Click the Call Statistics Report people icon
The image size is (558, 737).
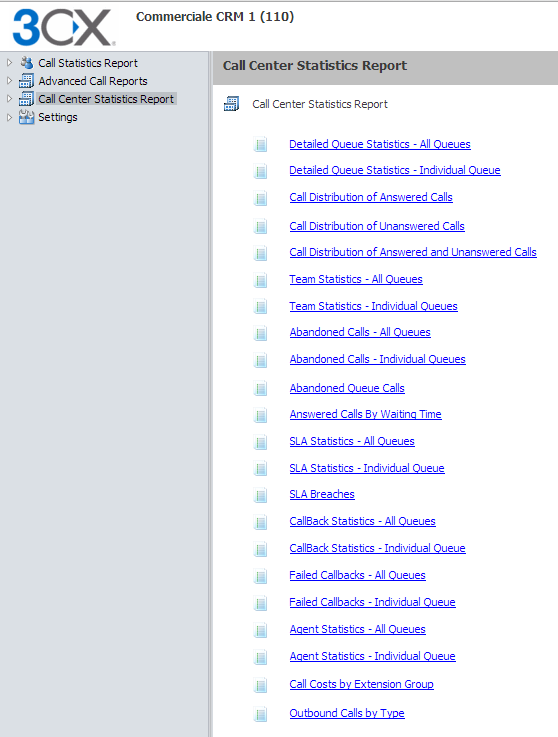pyautogui.click(x=26, y=63)
